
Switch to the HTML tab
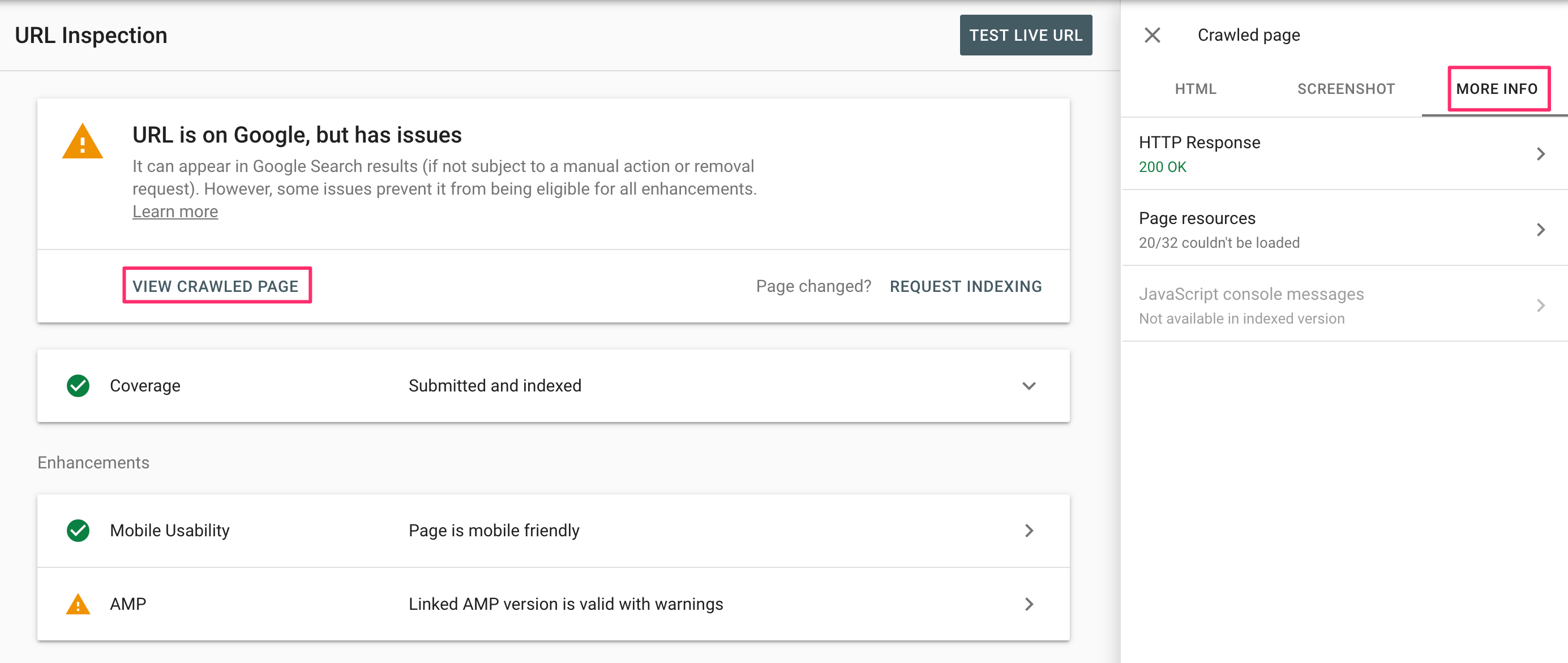[x=1195, y=89]
